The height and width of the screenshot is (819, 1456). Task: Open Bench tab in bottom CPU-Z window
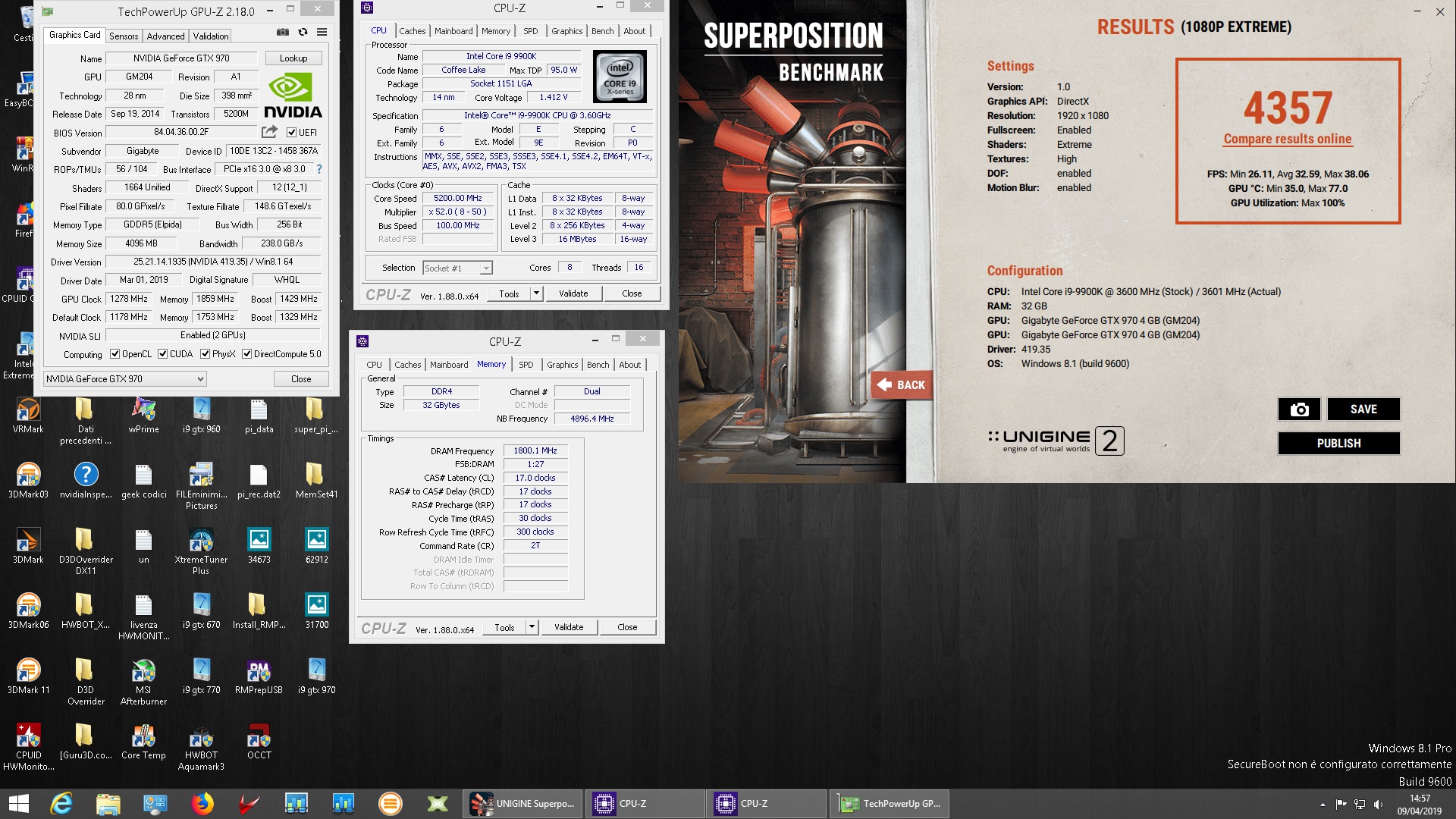point(598,365)
